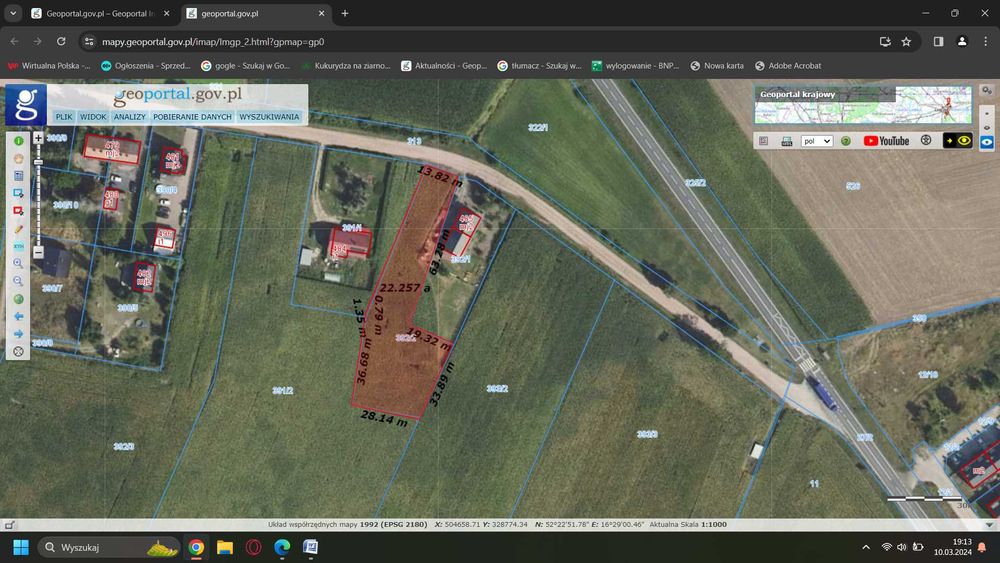Bookmark this page with the star

click(906, 41)
